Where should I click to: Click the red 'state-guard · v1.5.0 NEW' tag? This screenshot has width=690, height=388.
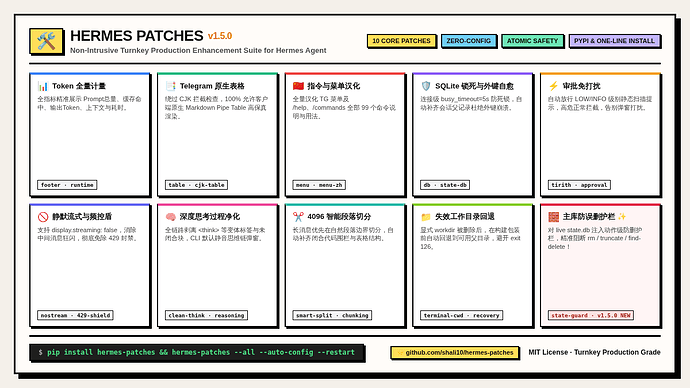point(591,315)
